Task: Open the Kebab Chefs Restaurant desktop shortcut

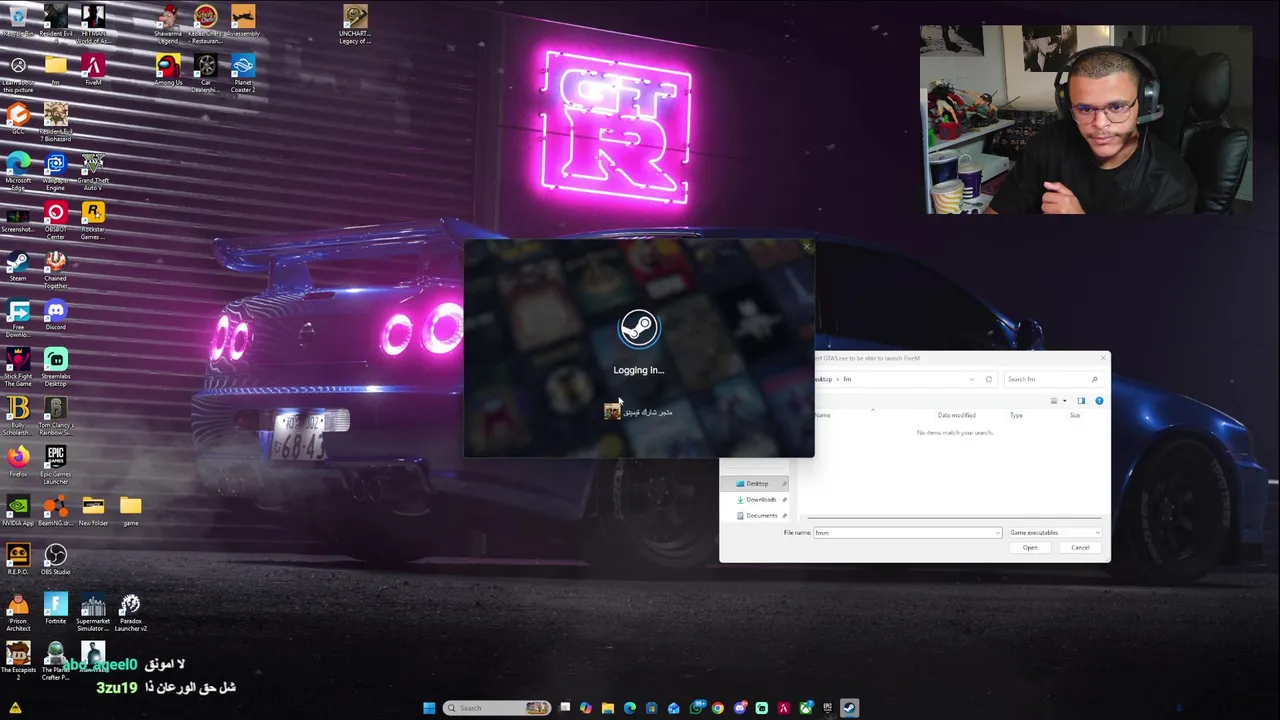Action: click(206, 24)
